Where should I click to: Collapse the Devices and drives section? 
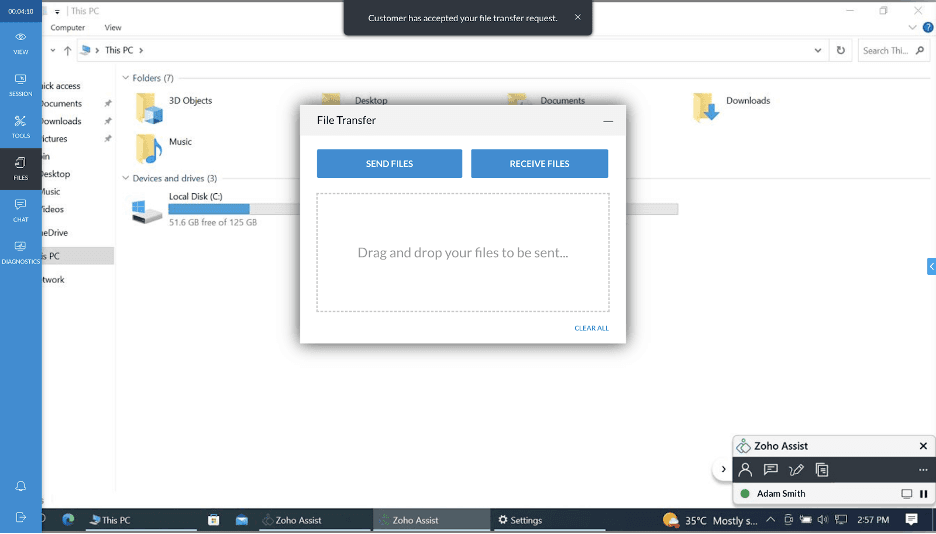point(125,178)
